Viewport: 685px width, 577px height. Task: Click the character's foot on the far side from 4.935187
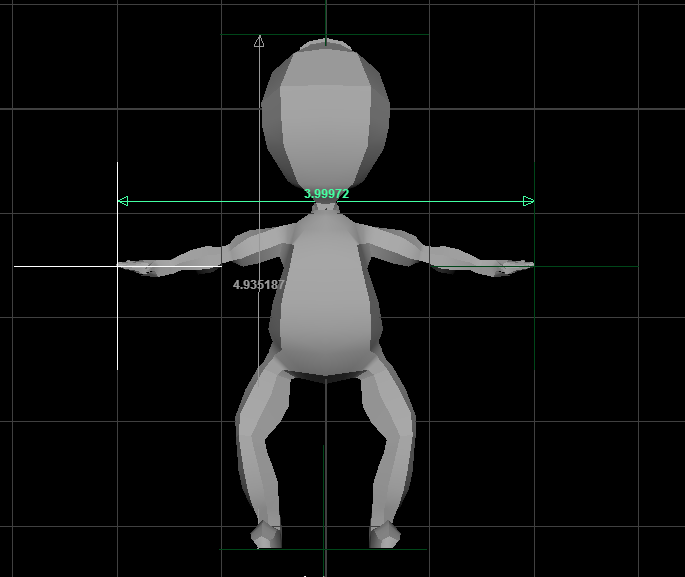(x=384, y=535)
